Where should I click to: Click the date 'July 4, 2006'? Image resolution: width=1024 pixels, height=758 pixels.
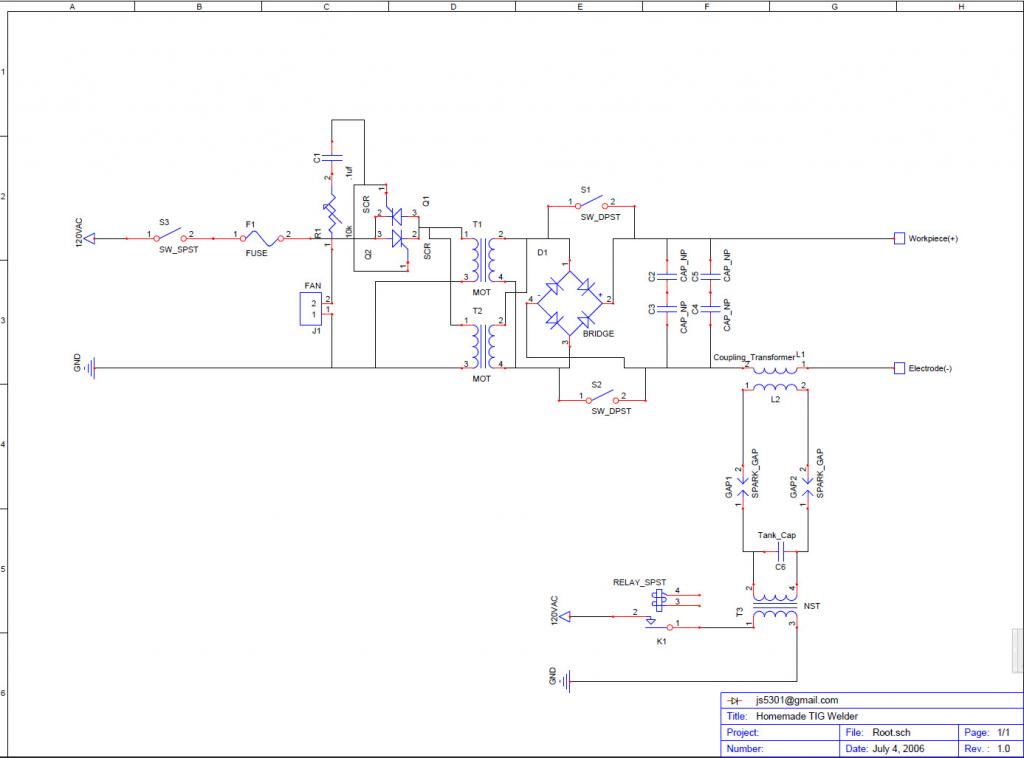point(898,749)
